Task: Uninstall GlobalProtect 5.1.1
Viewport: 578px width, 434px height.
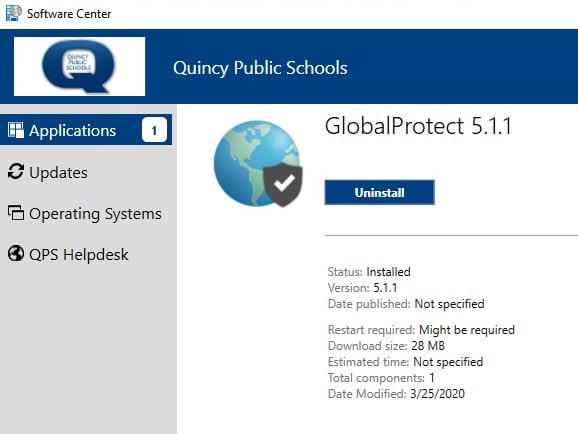Action: [379, 192]
